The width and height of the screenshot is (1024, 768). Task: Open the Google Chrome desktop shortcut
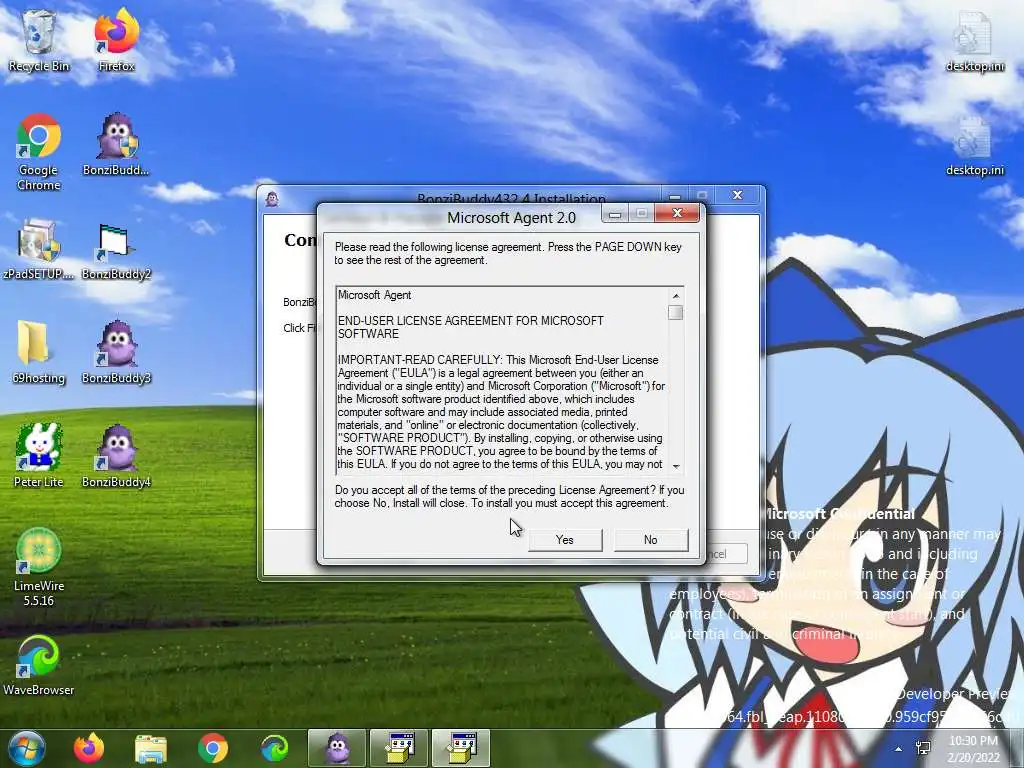pyautogui.click(x=39, y=152)
